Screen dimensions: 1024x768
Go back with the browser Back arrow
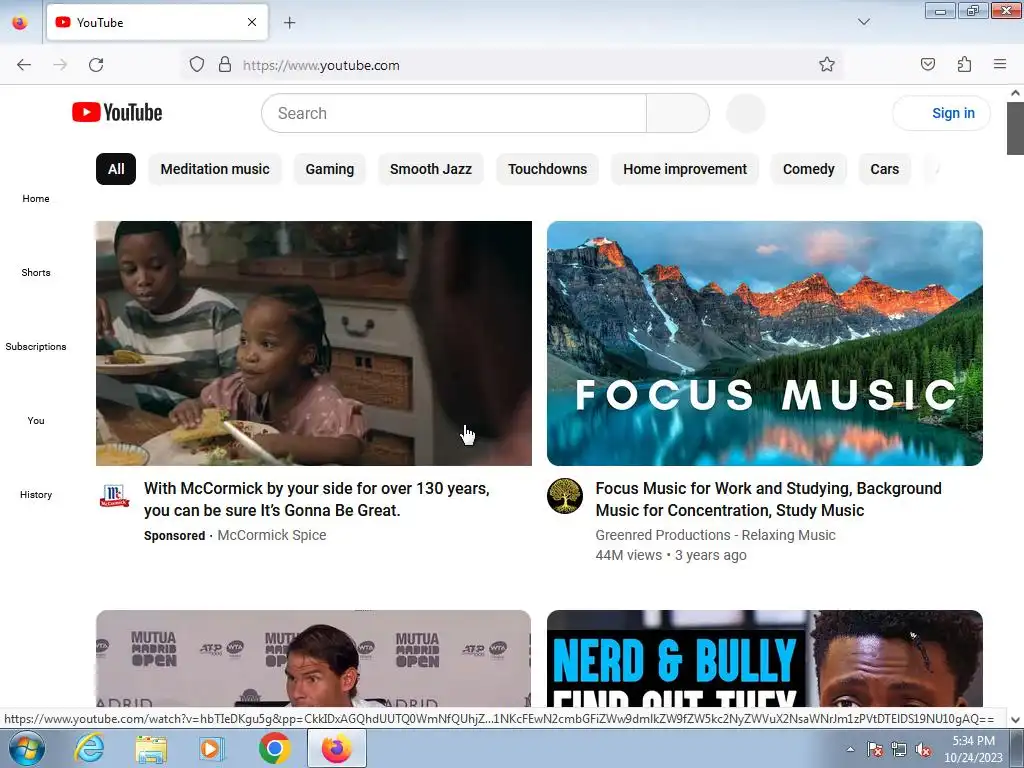[x=24, y=65]
